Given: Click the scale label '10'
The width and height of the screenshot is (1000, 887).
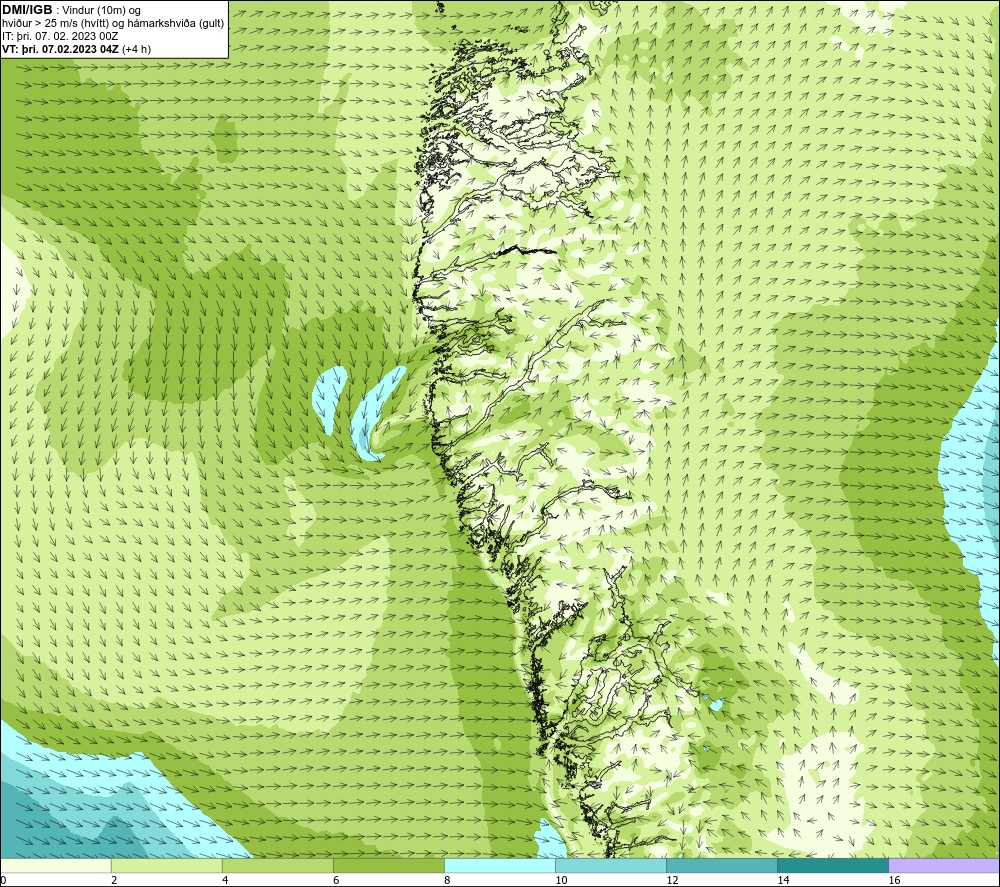Looking at the screenshot, I should (x=561, y=881).
